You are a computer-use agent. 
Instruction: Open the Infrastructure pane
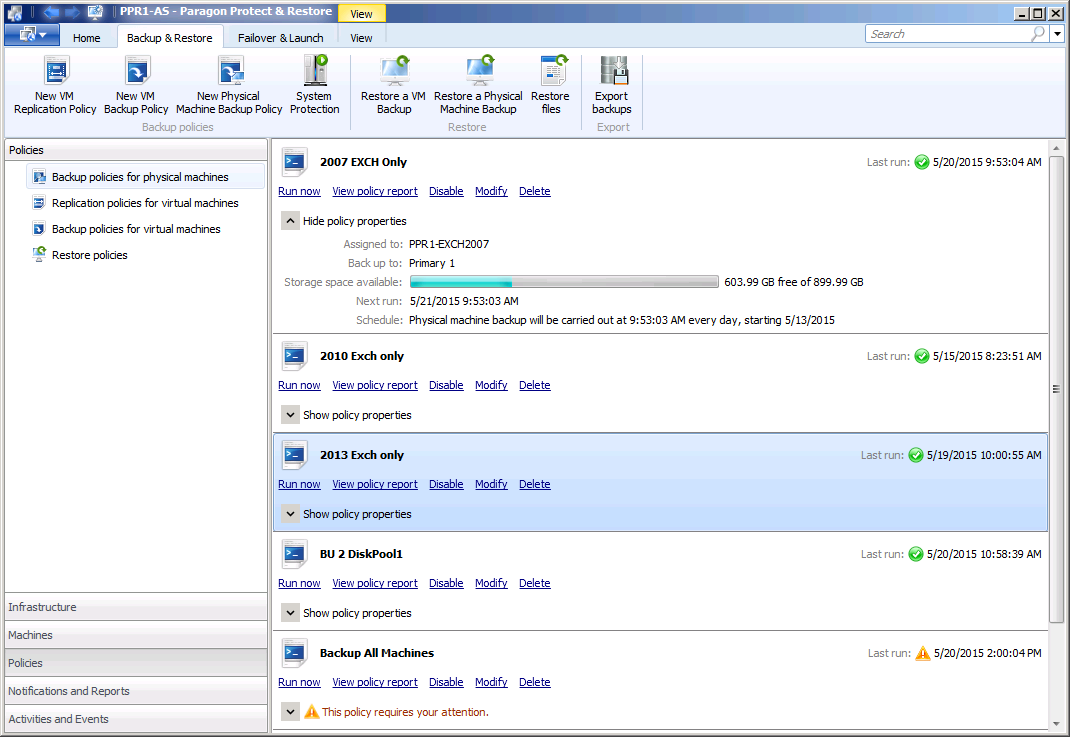(136, 607)
